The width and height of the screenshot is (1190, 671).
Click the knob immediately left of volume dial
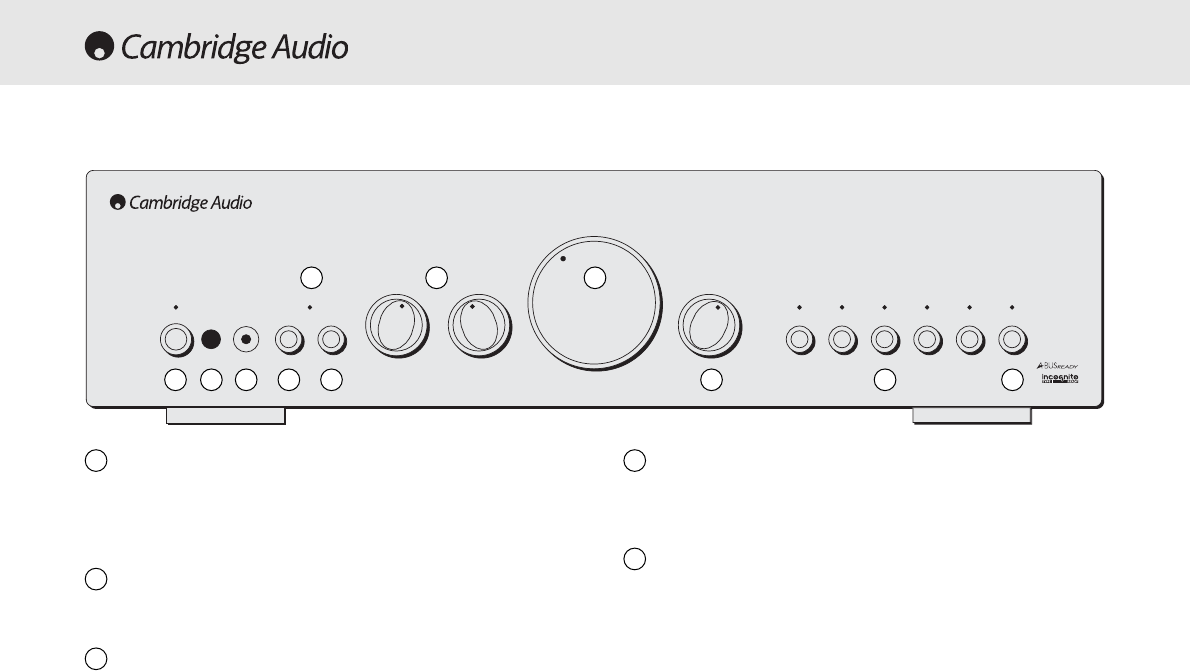coord(480,326)
